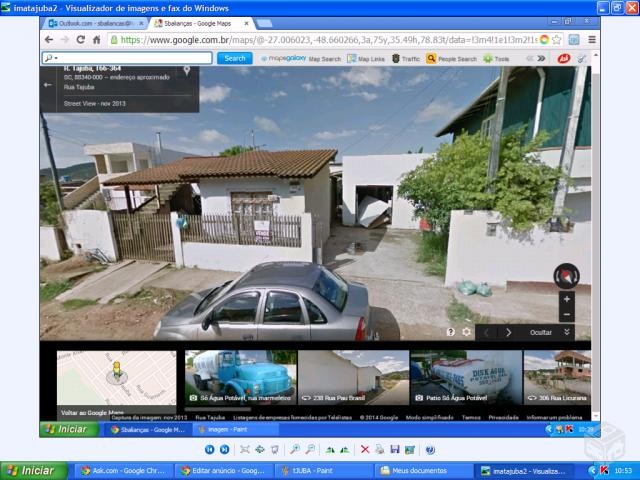
Task: Open a new Chrome tab
Action: [x=264, y=24]
